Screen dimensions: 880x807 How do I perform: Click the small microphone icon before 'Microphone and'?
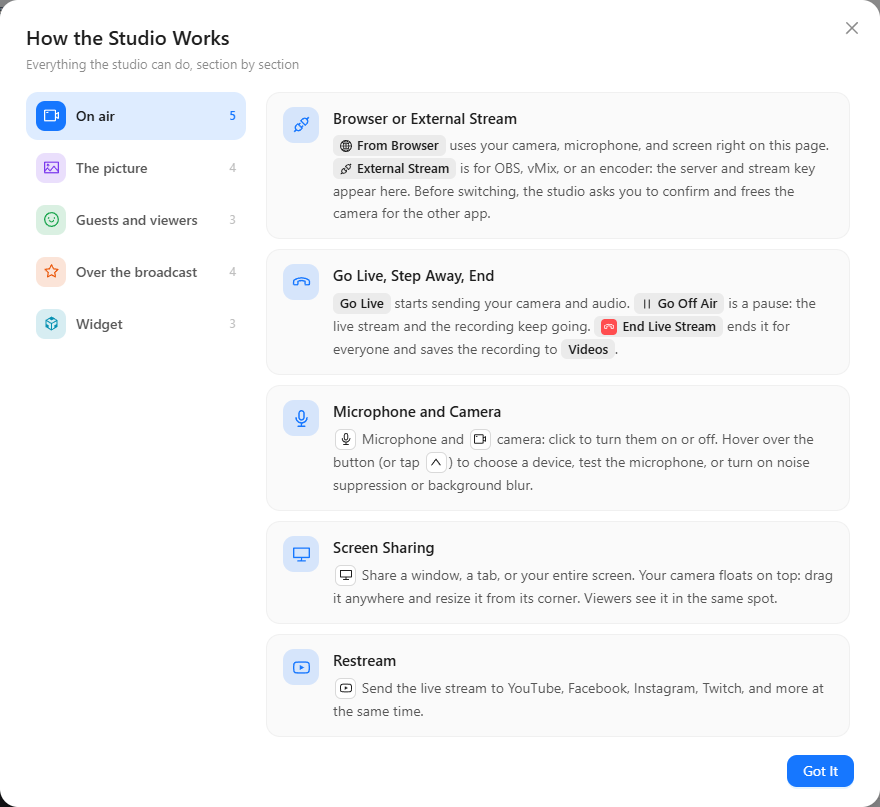346,439
